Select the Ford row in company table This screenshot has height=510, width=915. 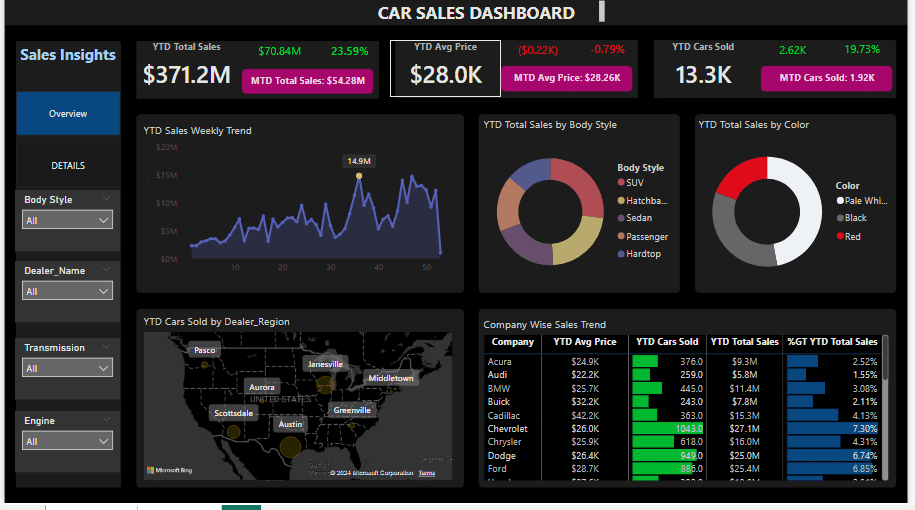(x=682, y=469)
